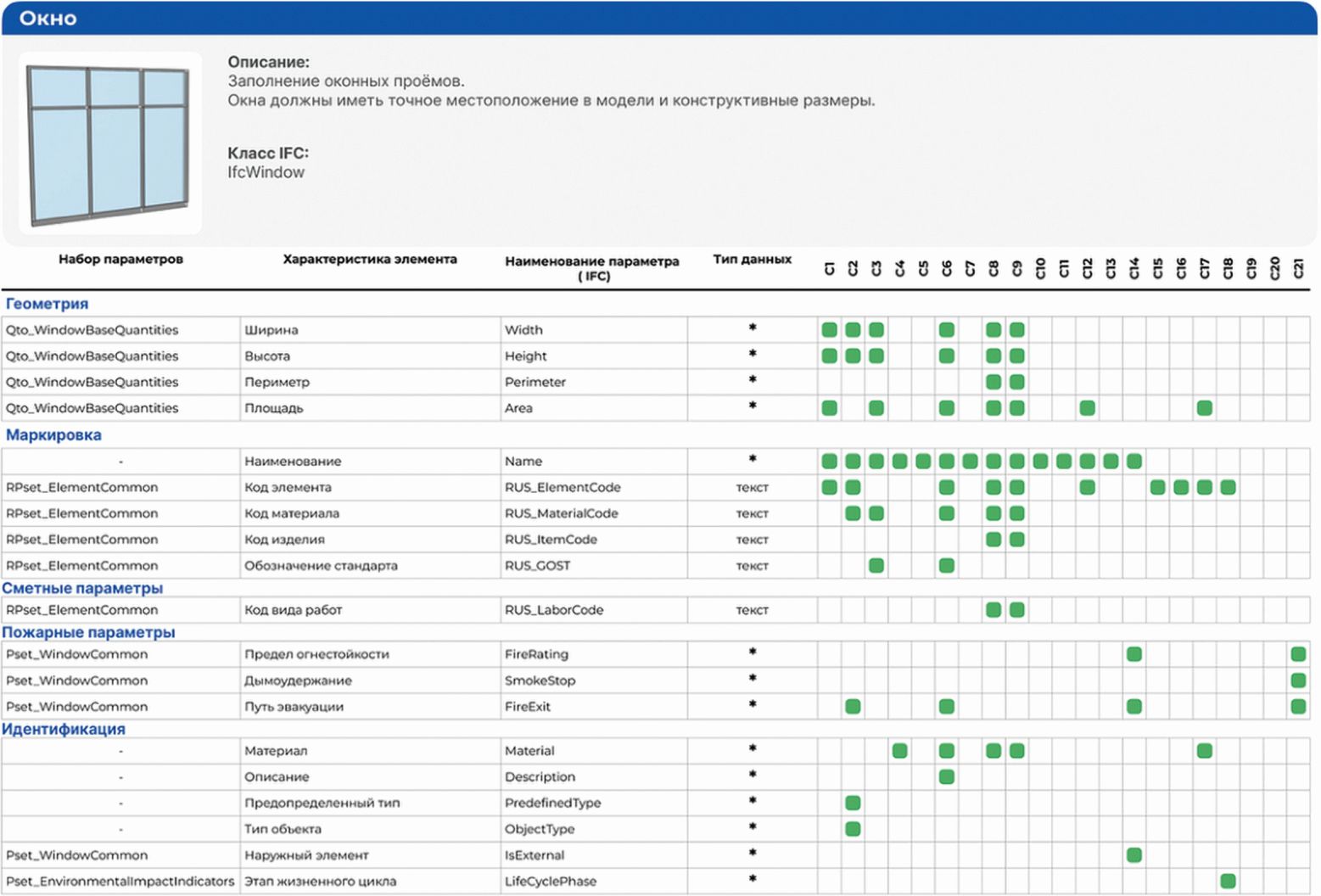Click the green marker in the ObjectType row

854,829
